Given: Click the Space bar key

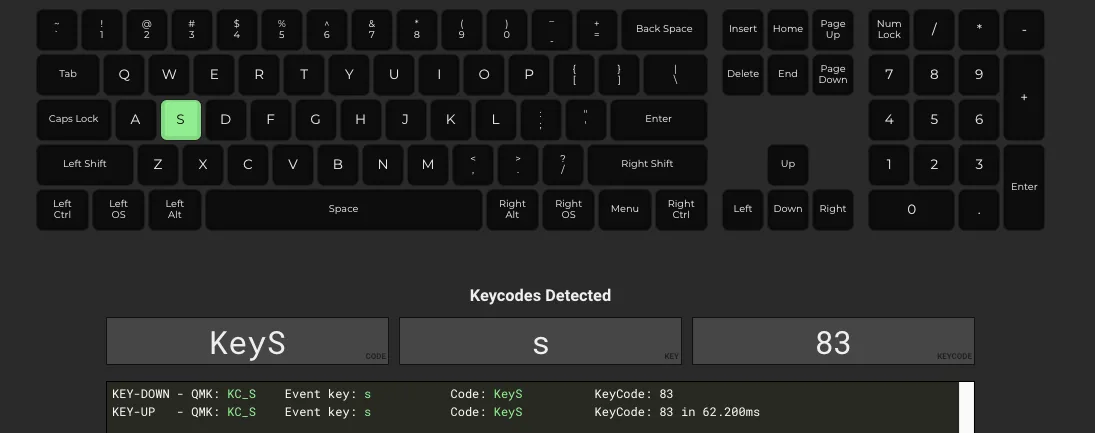Looking at the screenshot, I should click(343, 209).
